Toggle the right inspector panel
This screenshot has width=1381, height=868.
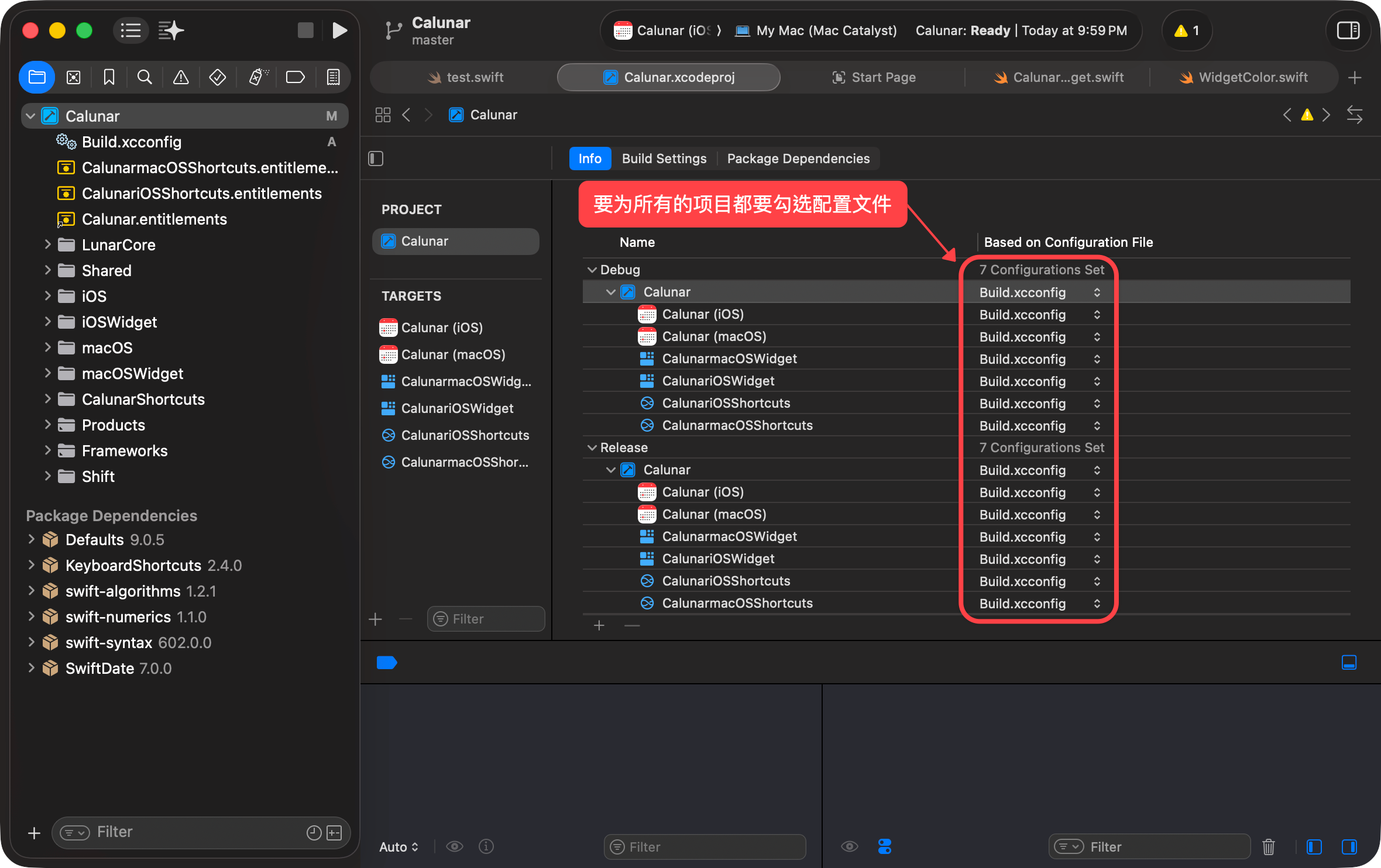point(1348,30)
